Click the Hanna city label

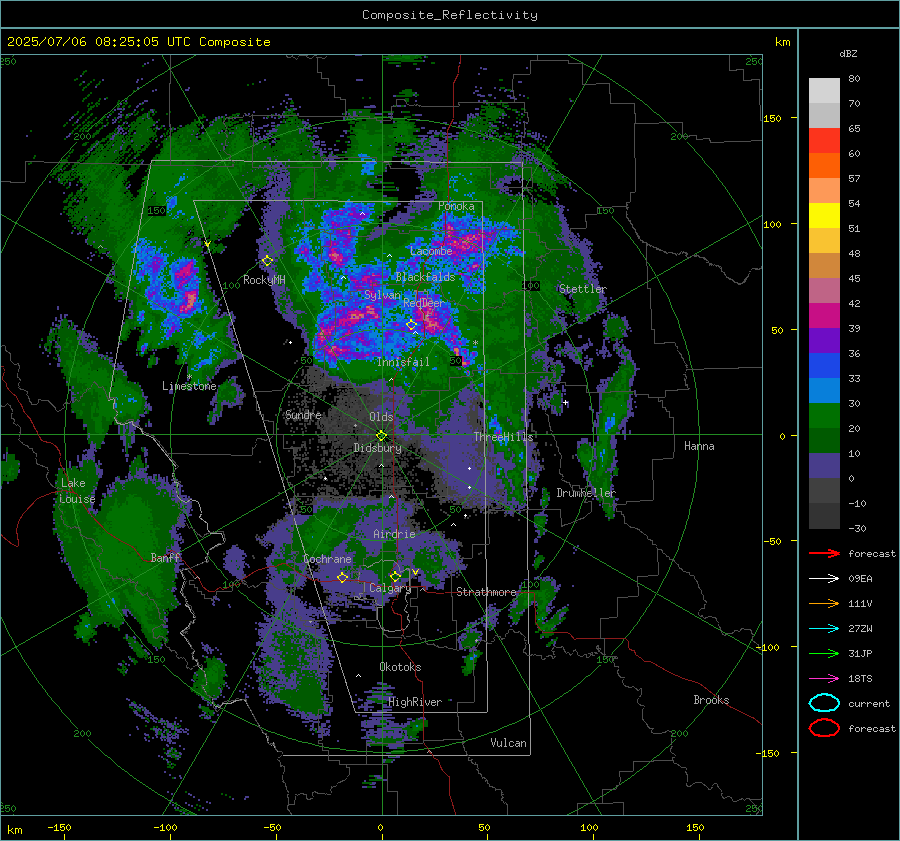699,446
